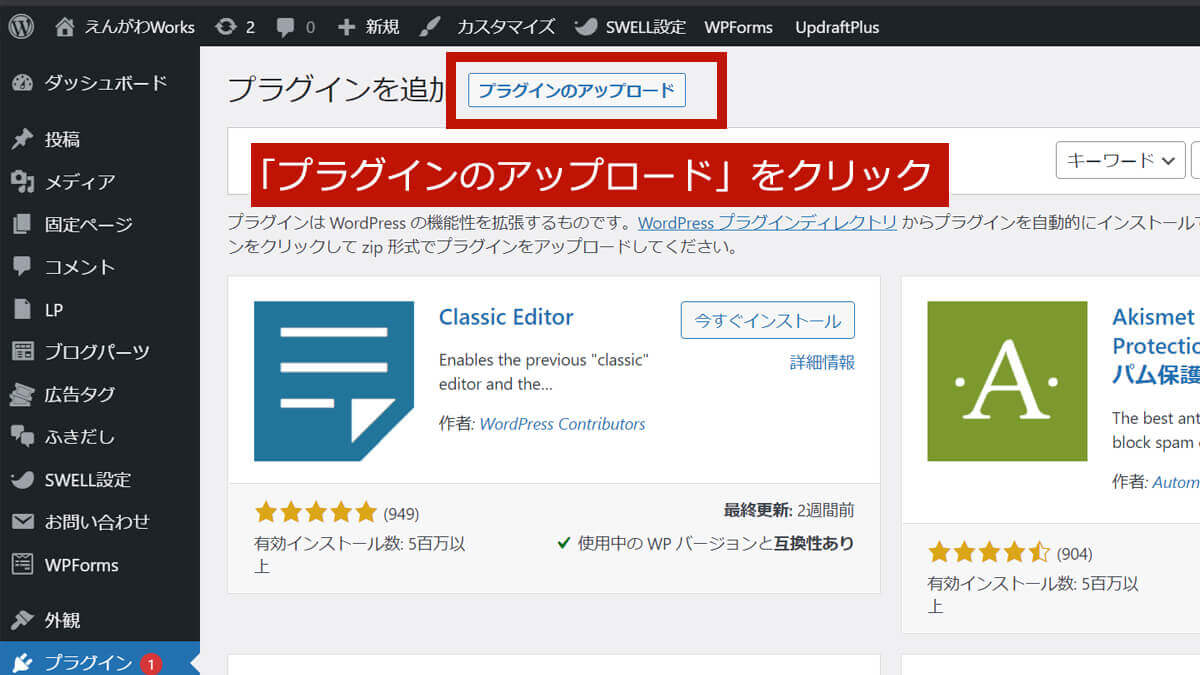Open WPForms in the admin bar
The height and width of the screenshot is (675, 1200).
[x=738, y=27]
